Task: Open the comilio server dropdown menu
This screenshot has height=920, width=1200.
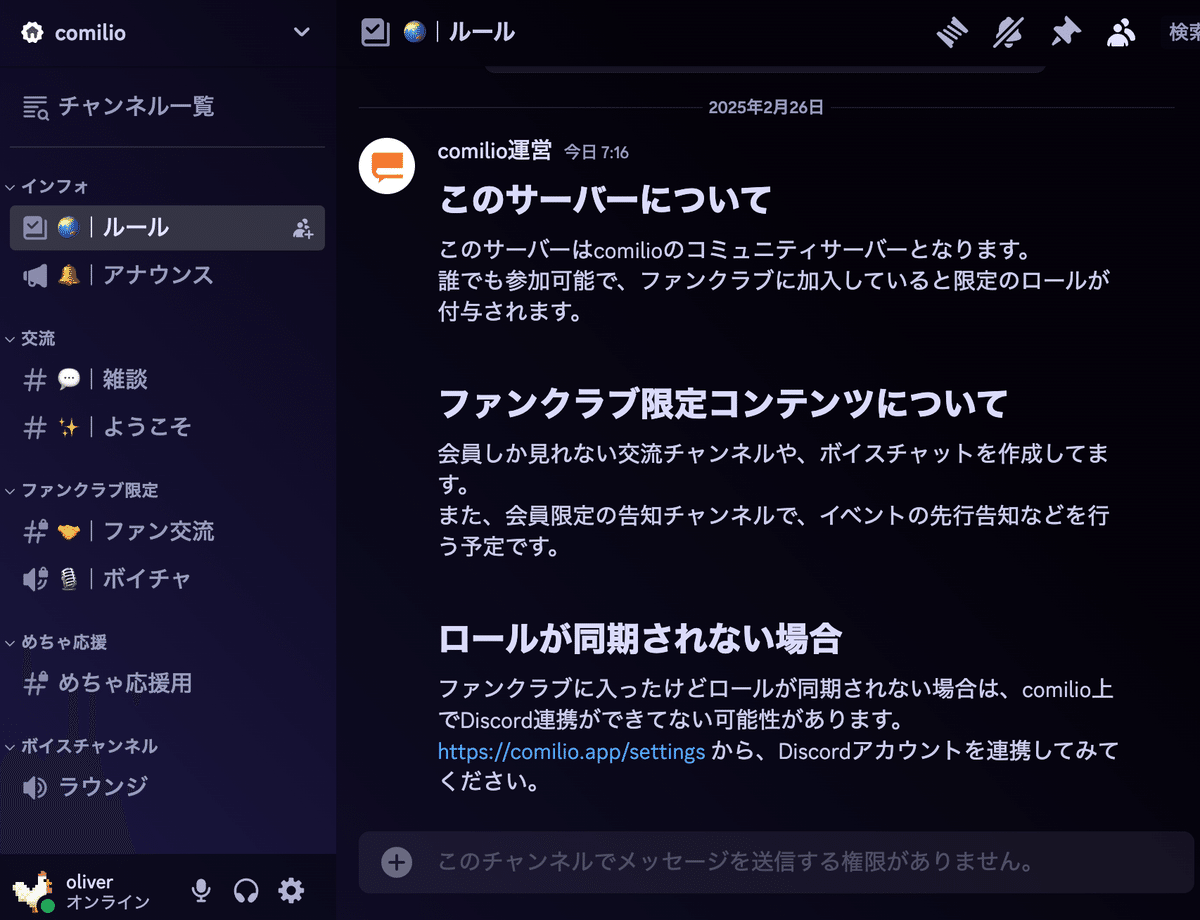Action: pyautogui.click(x=300, y=31)
